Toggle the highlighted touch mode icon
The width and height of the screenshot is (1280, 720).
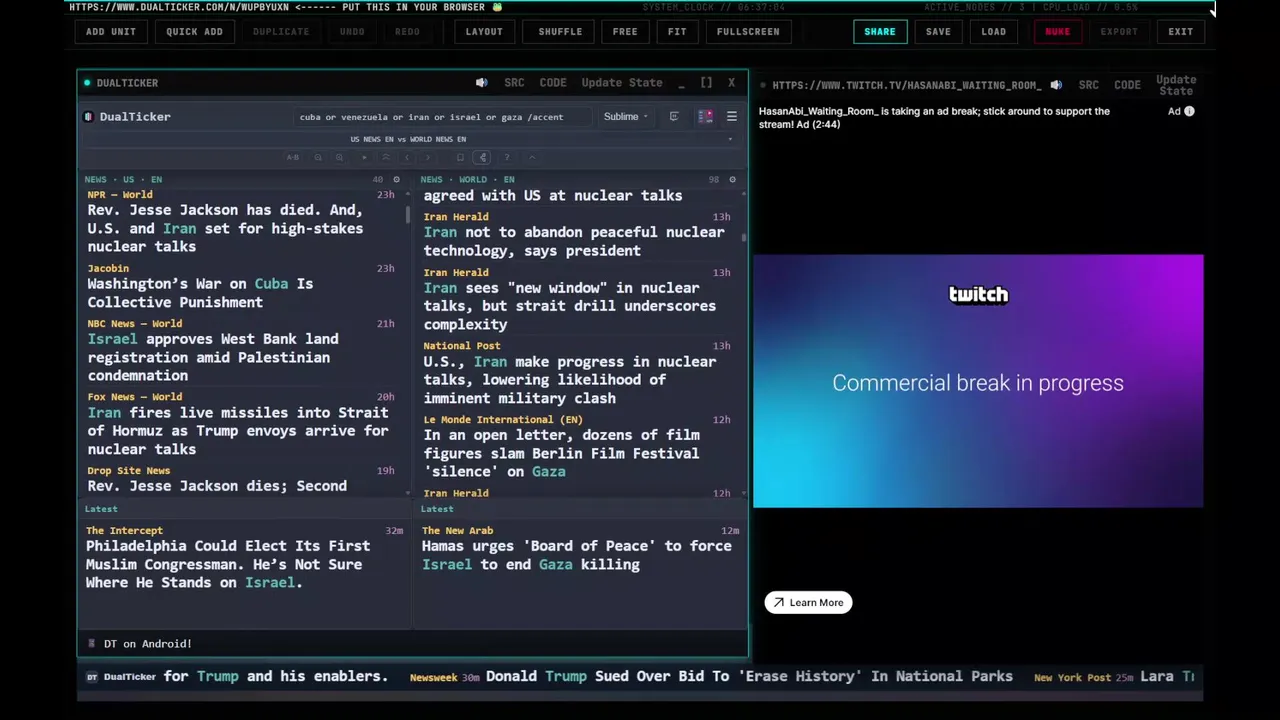pos(482,157)
